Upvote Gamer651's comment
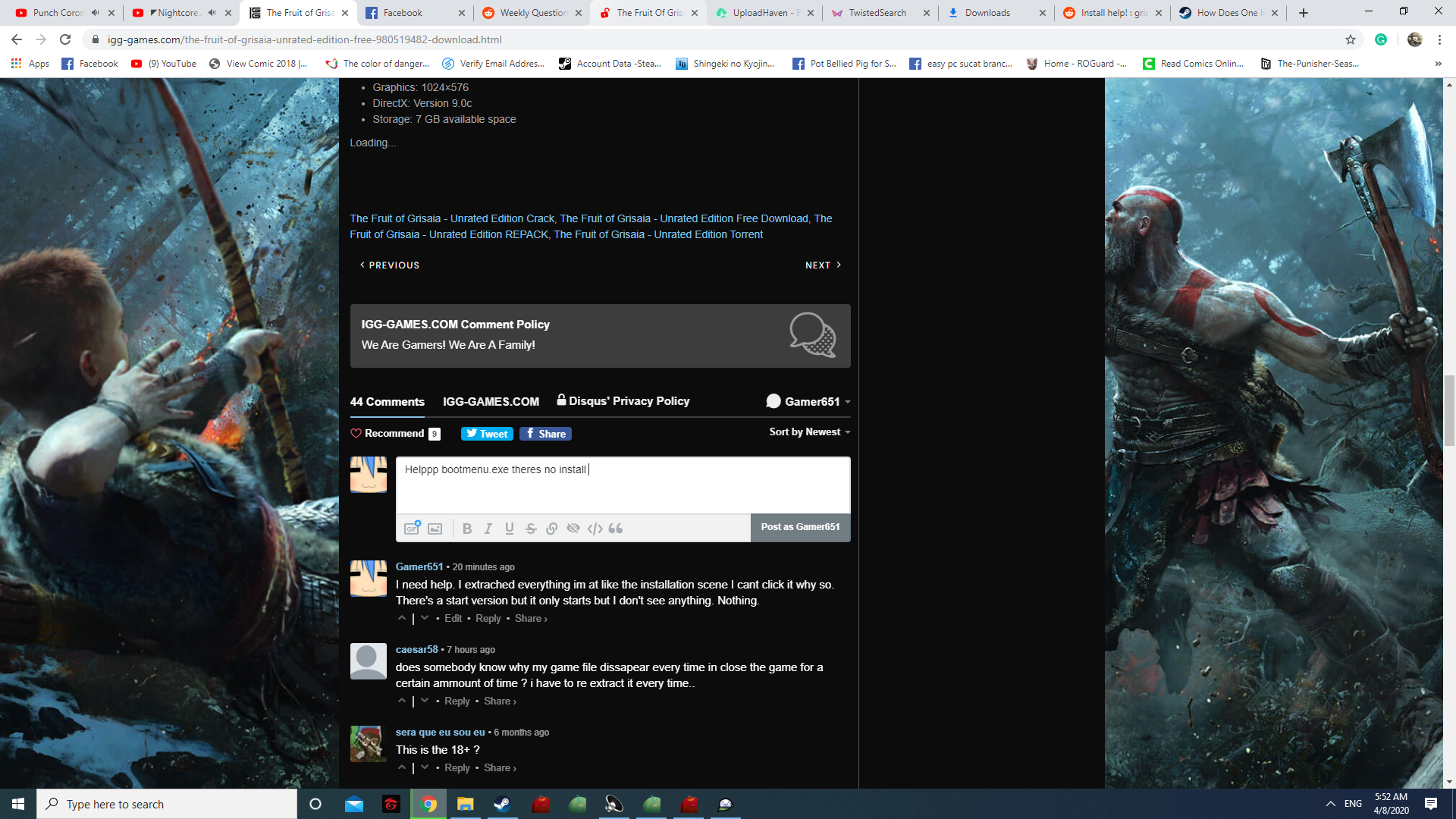This screenshot has height=819, width=1456. click(x=402, y=618)
